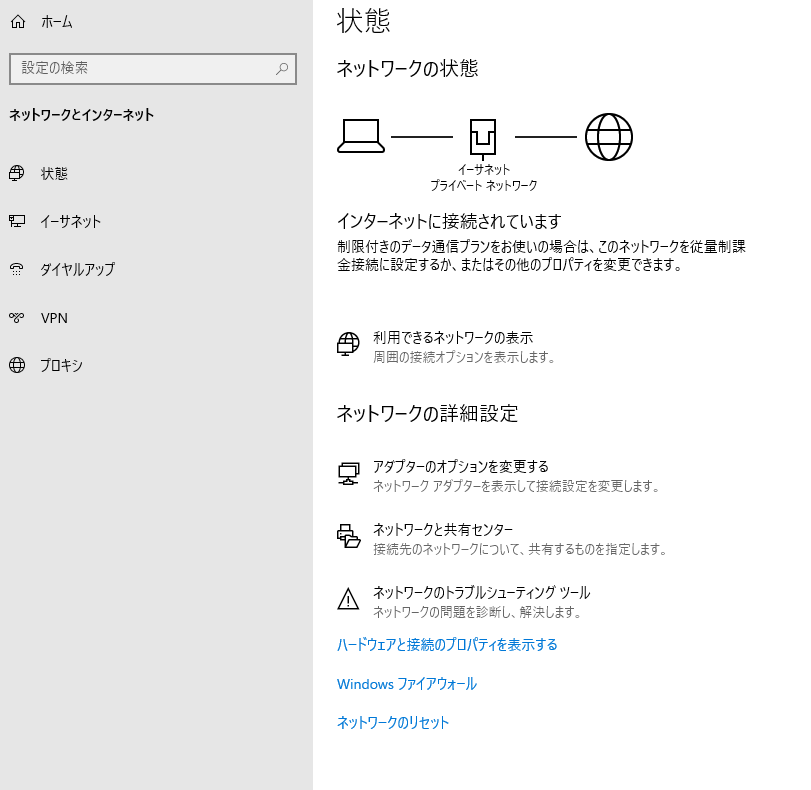Click the VPN icon in sidebar
This screenshot has height=790, width=811.
17,317
